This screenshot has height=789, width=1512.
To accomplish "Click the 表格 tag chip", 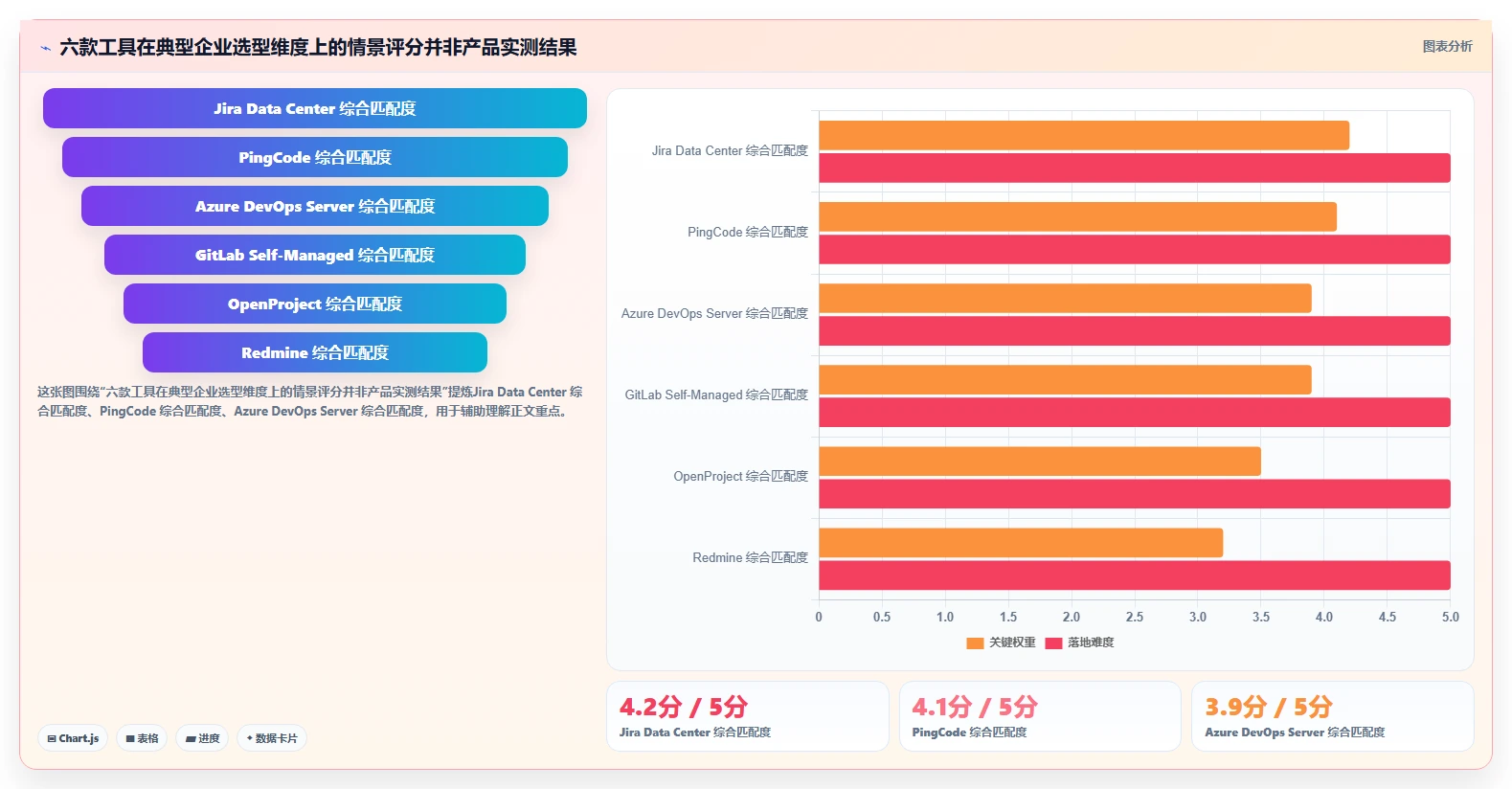I will (142, 738).
